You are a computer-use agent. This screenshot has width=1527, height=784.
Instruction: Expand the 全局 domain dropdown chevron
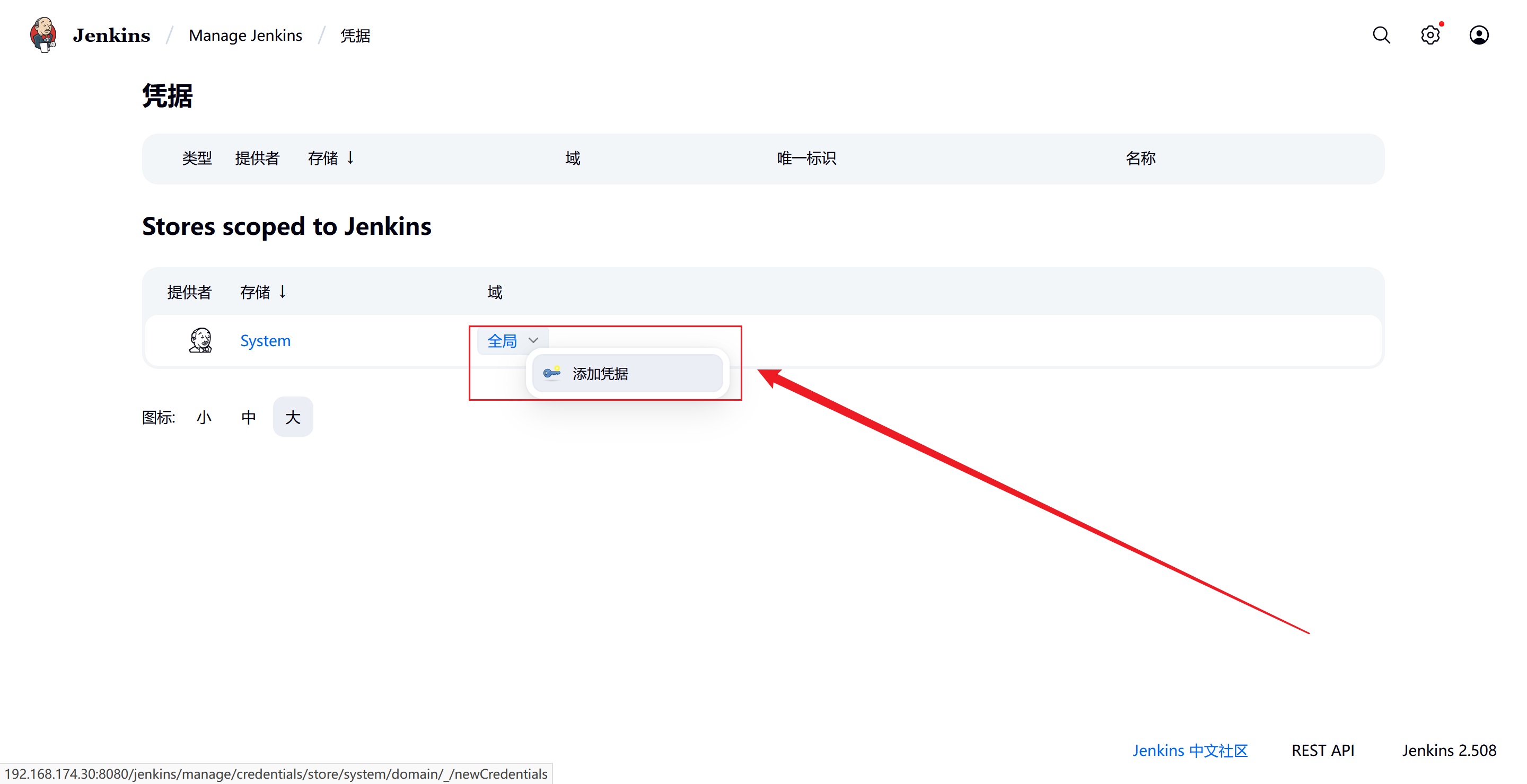point(533,341)
